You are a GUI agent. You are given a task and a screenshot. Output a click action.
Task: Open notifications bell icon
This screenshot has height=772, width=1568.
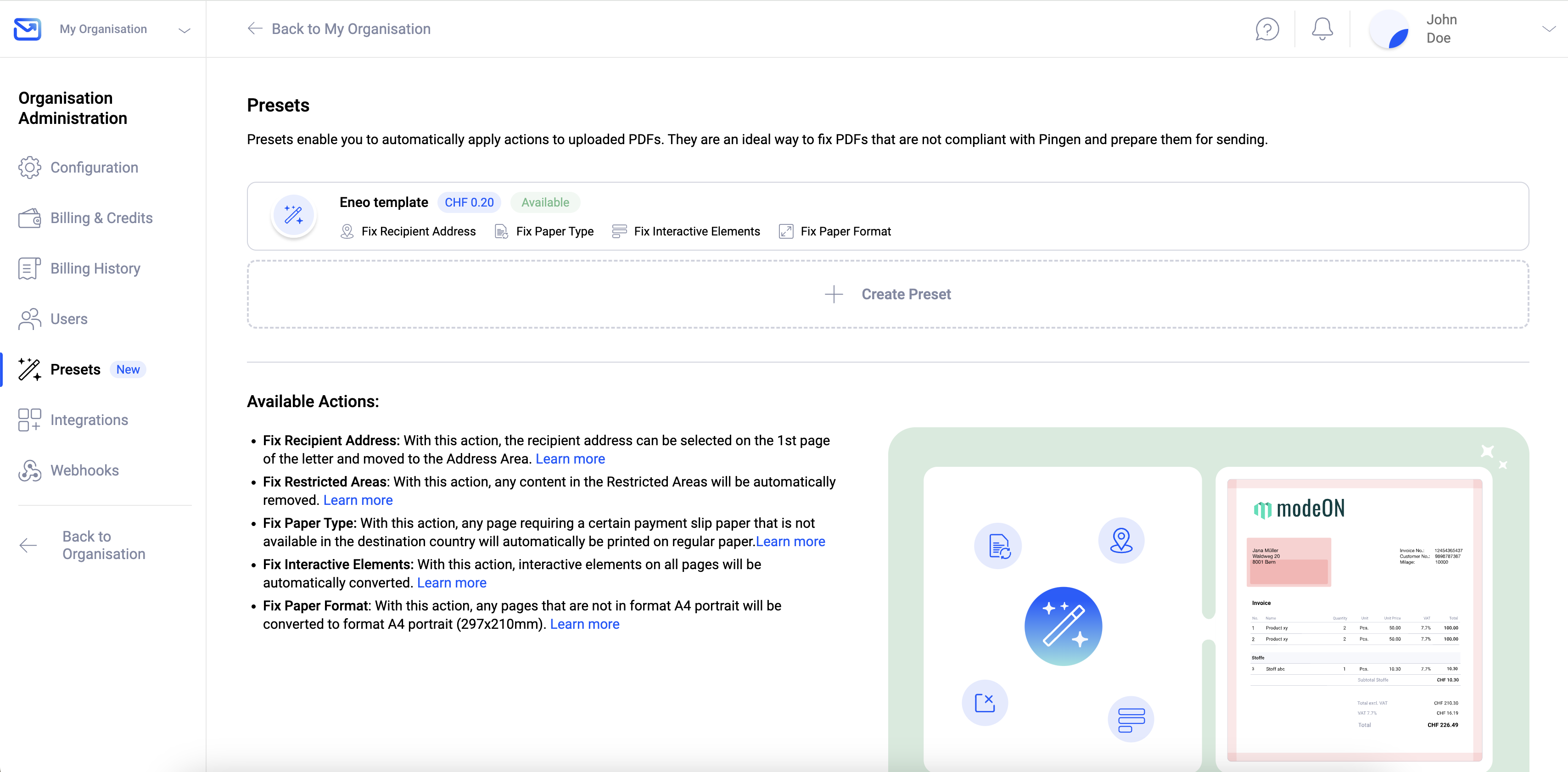pos(1322,29)
